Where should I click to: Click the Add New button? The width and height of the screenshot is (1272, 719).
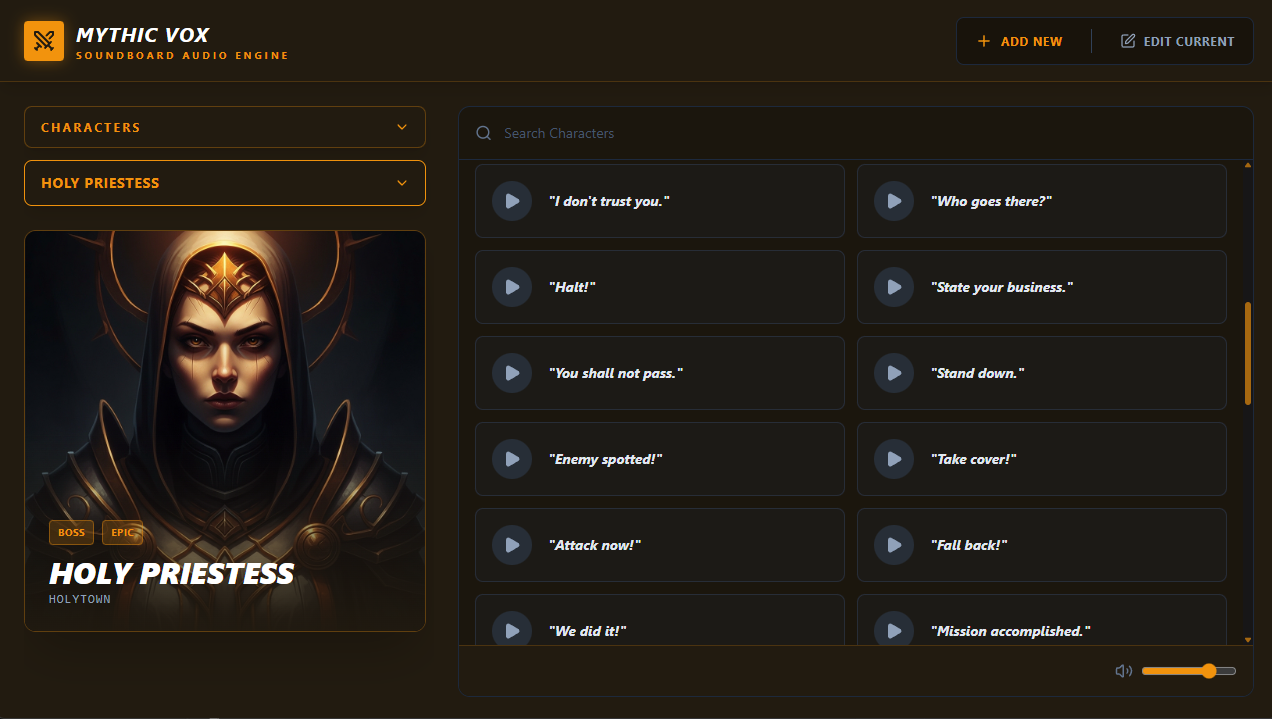coord(1020,41)
